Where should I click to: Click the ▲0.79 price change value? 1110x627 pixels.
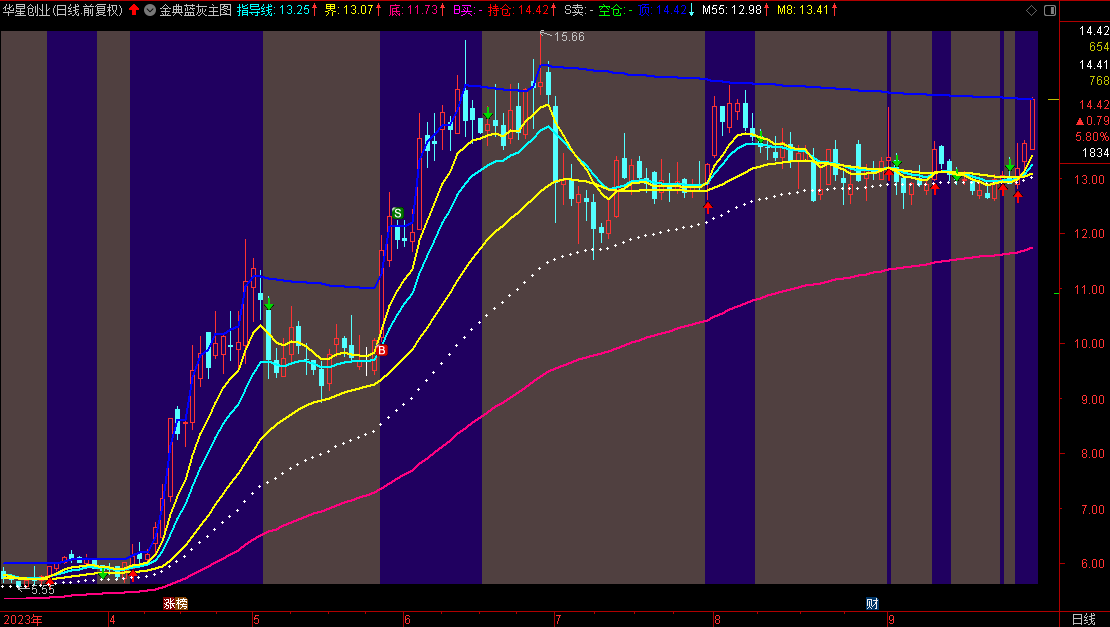pos(1092,121)
